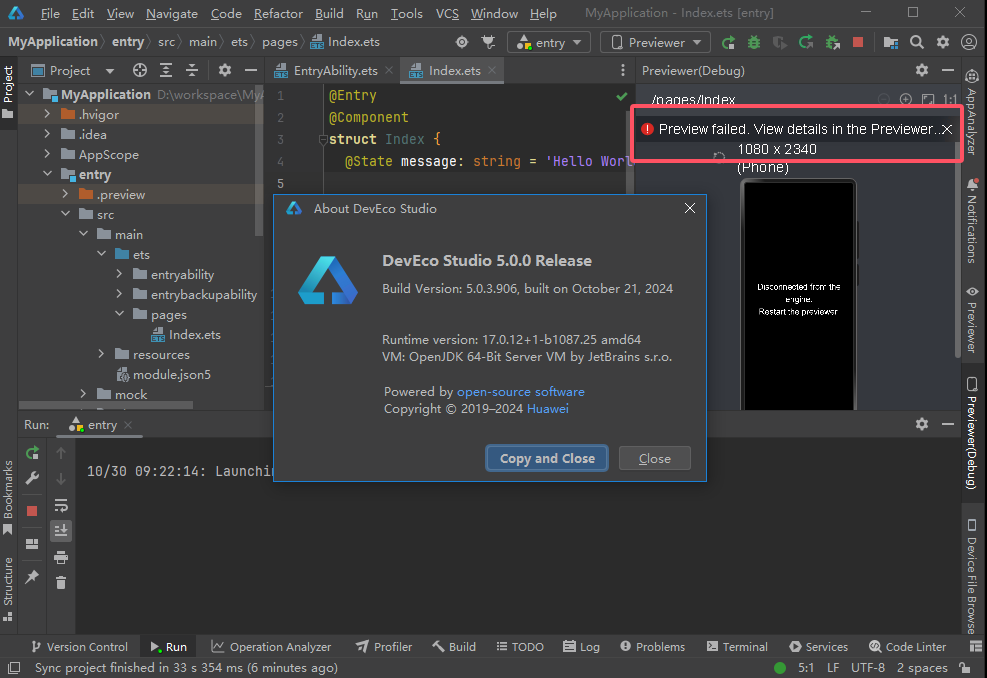The width and height of the screenshot is (987, 678).
Task: Open the open-source software link
Action: click(521, 392)
